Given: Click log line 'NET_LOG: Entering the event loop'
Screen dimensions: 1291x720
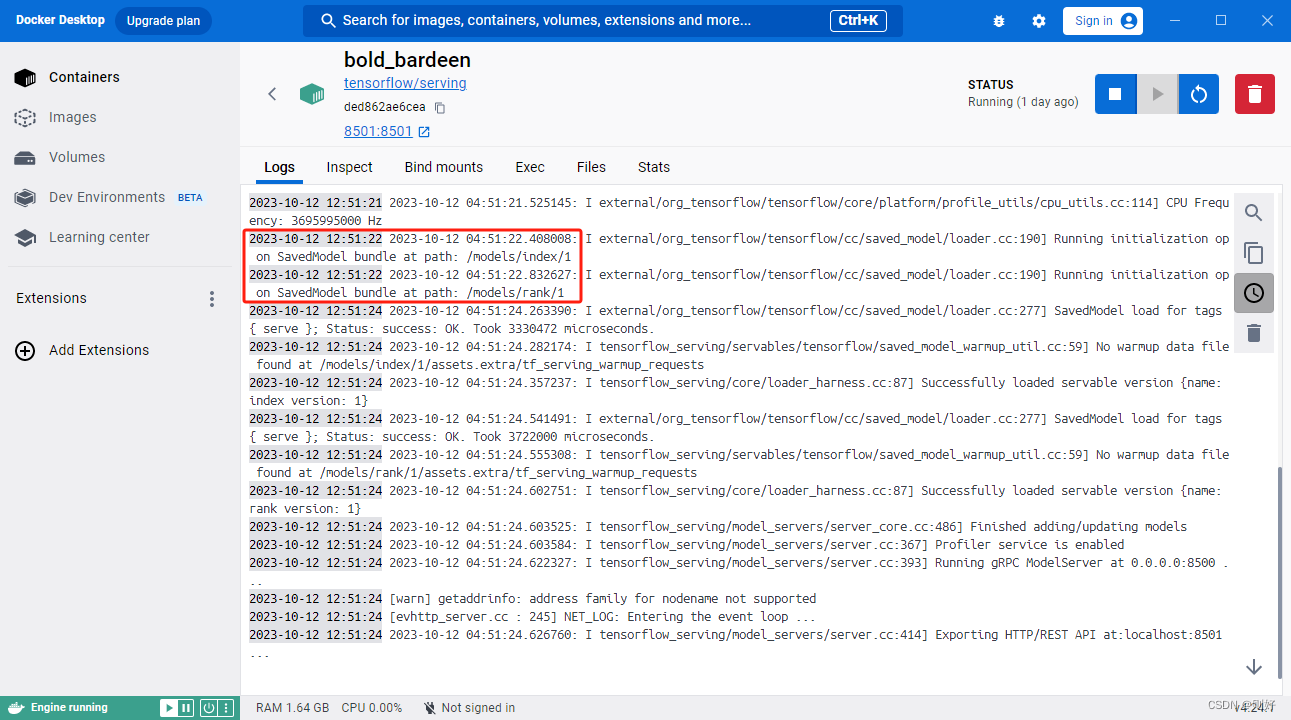Looking at the screenshot, I should 533,617.
